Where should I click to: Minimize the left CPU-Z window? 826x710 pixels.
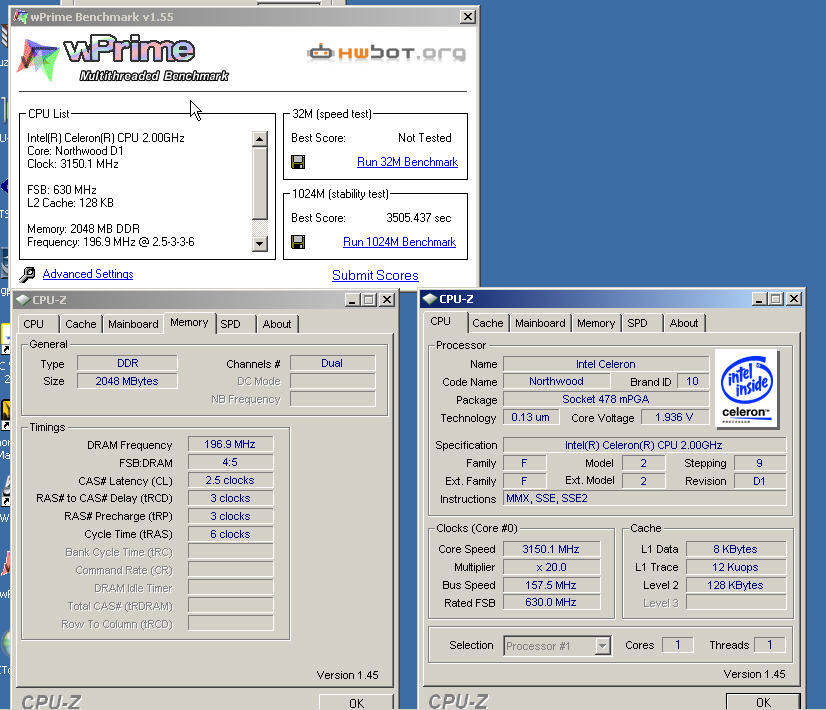352,300
